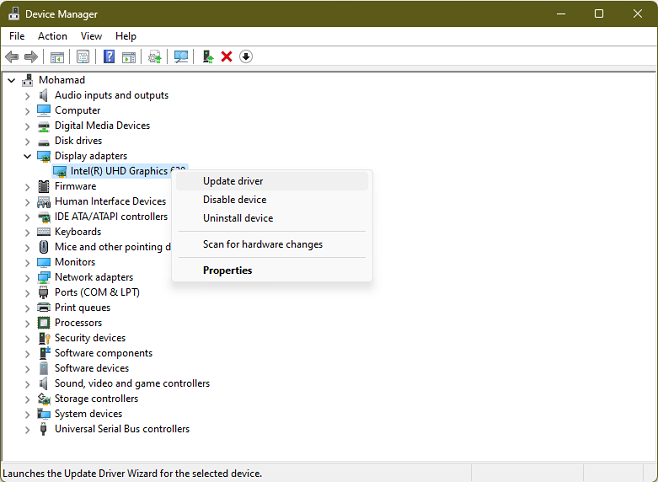Choose Update driver from the context menu
Screen dimensions: 658x482
tap(272, 181)
